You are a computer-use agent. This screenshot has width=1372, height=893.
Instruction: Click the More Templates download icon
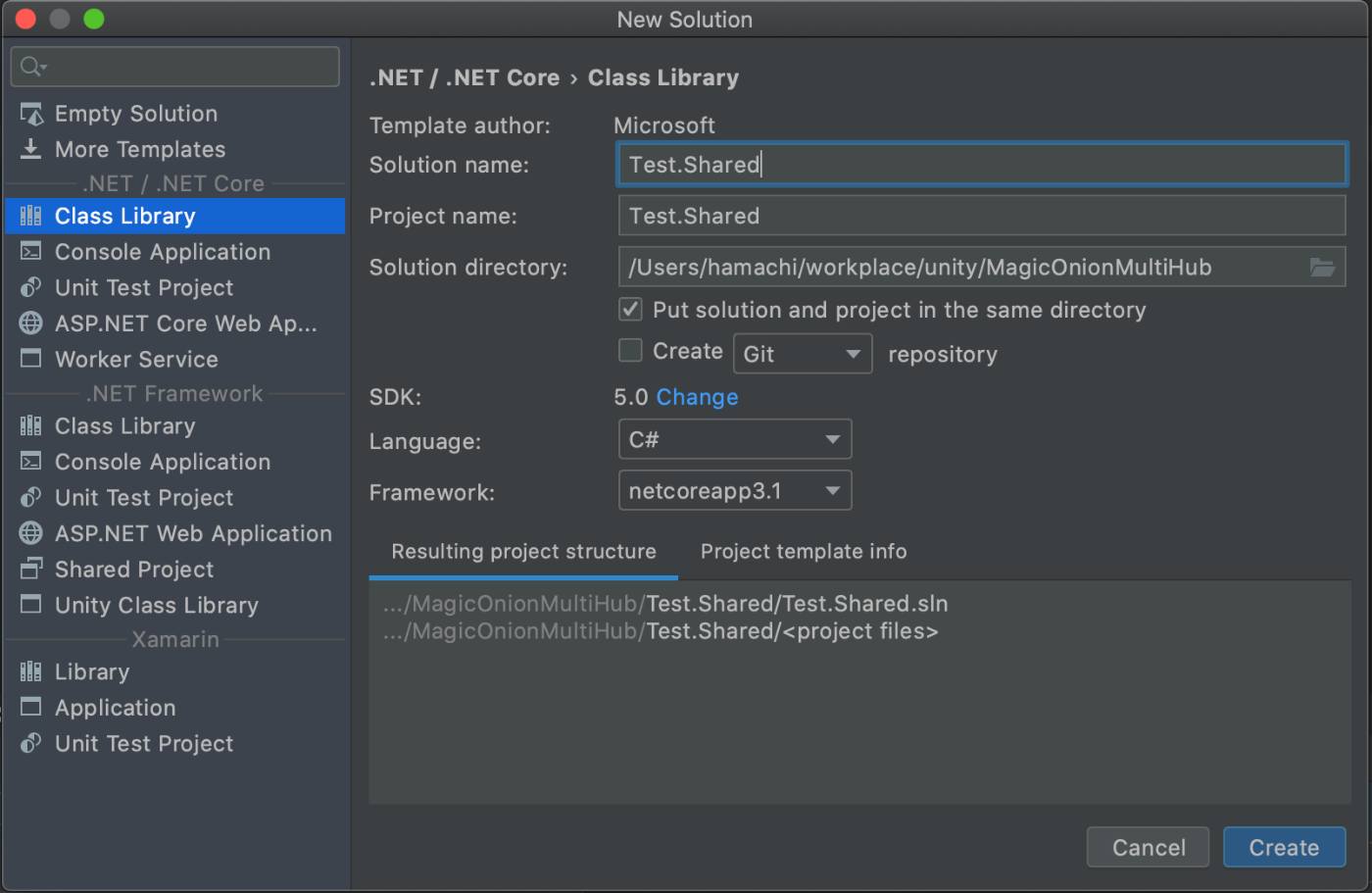tap(31, 149)
